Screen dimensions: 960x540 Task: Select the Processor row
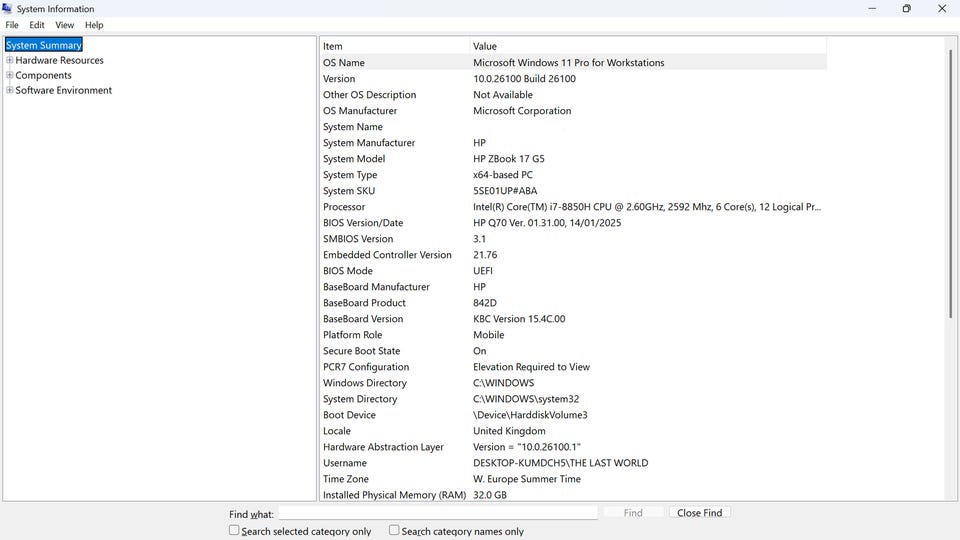coord(573,207)
